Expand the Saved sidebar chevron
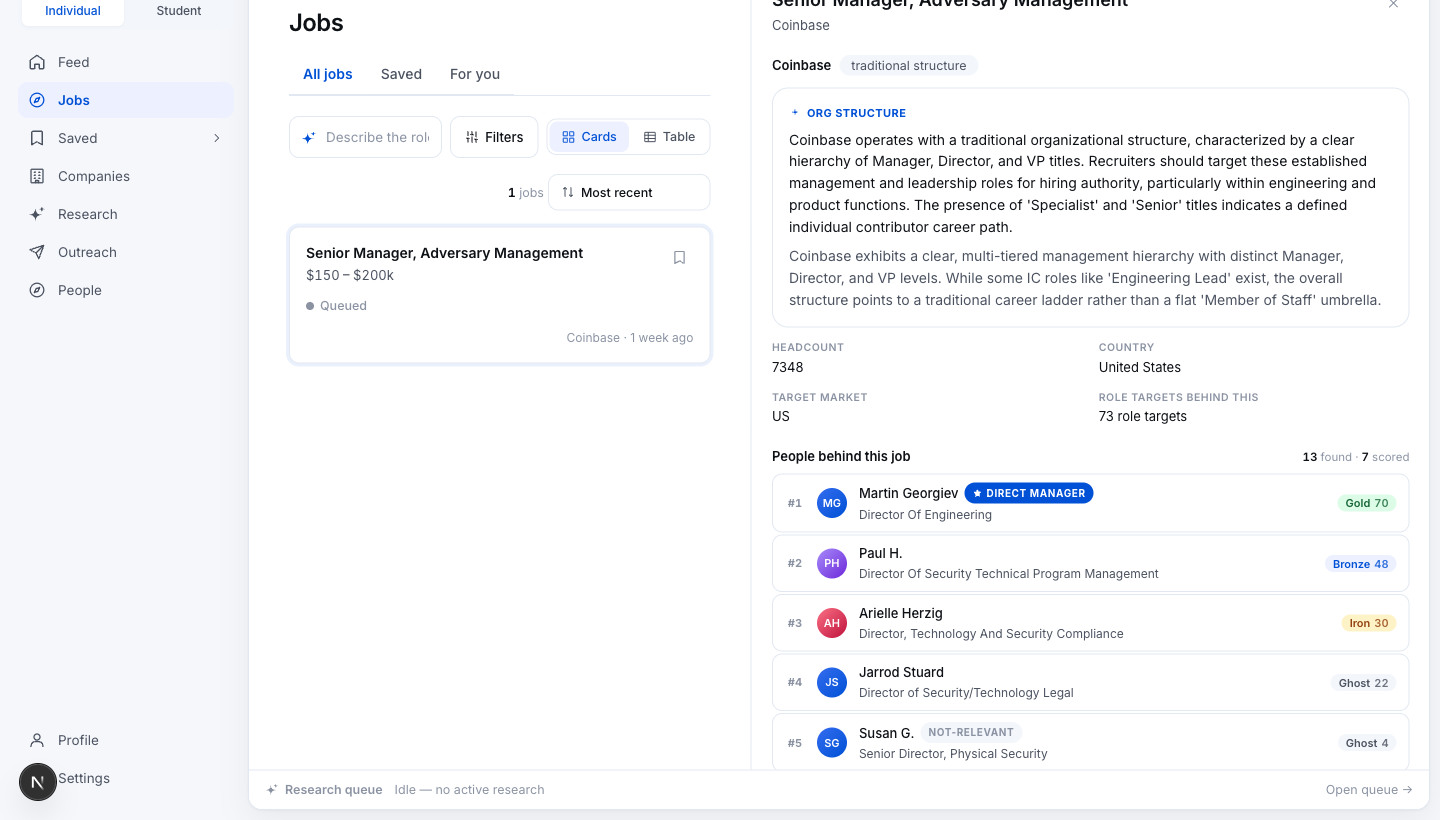 216,138
